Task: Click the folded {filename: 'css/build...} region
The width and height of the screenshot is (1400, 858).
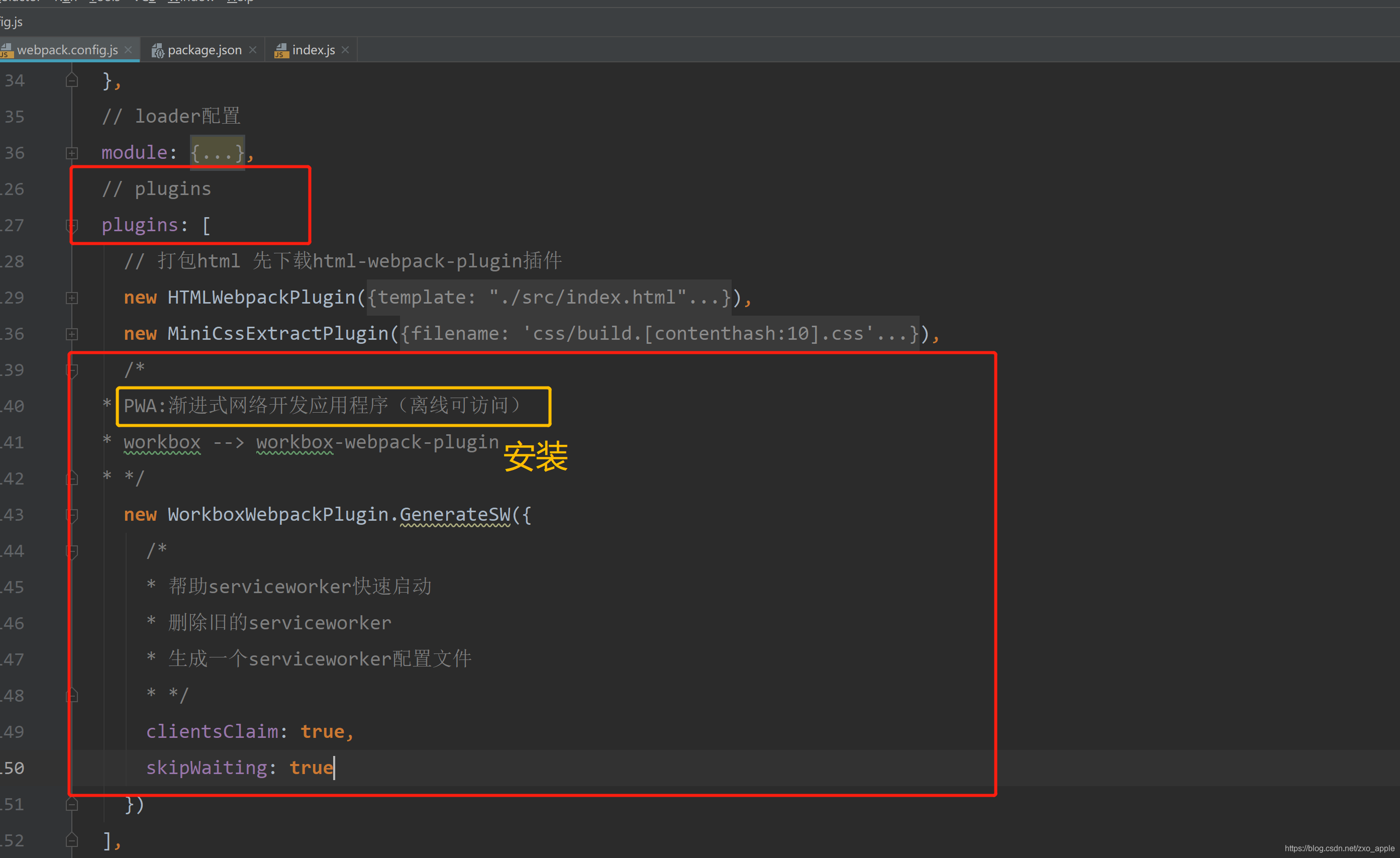Action: [x=660, y=334]
